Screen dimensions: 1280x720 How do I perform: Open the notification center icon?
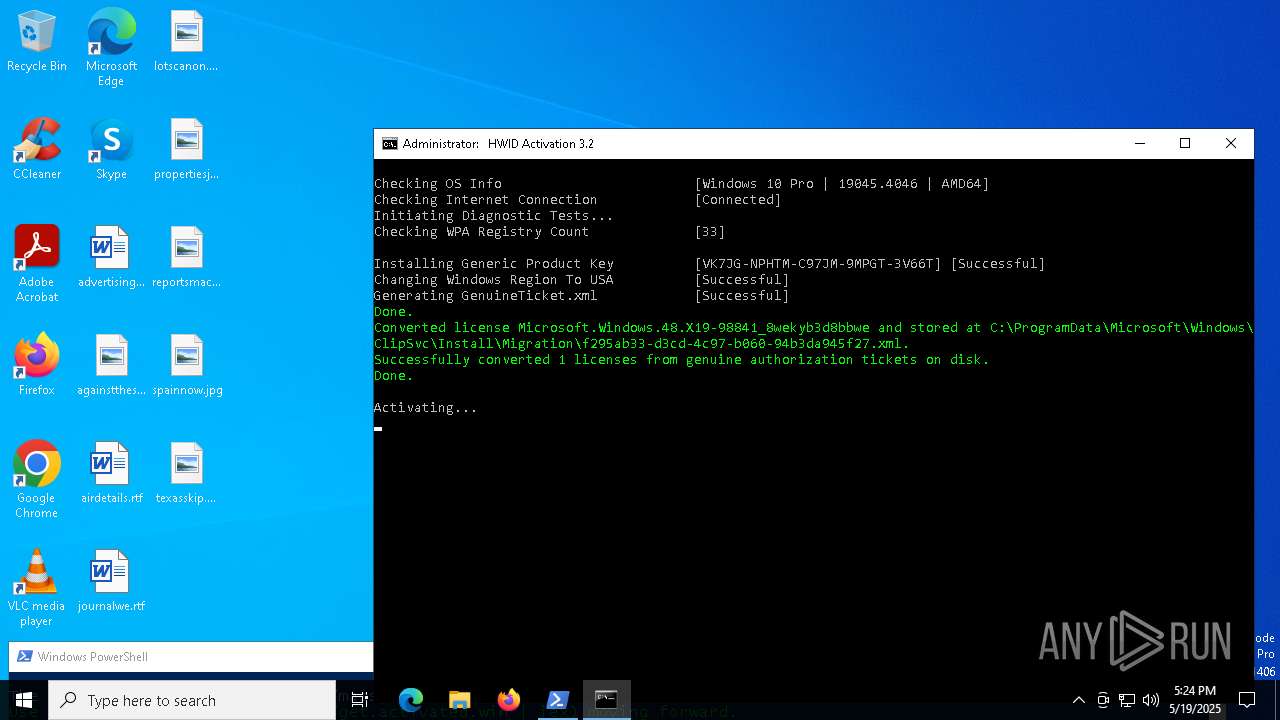[1247, 700]
